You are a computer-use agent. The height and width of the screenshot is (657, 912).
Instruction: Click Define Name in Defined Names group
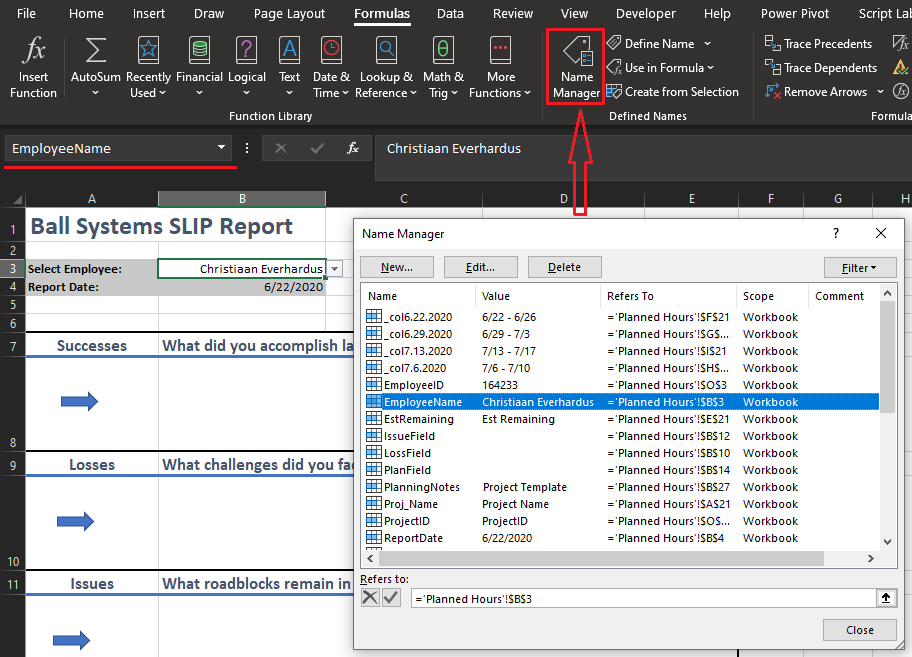tap(651, 44)
